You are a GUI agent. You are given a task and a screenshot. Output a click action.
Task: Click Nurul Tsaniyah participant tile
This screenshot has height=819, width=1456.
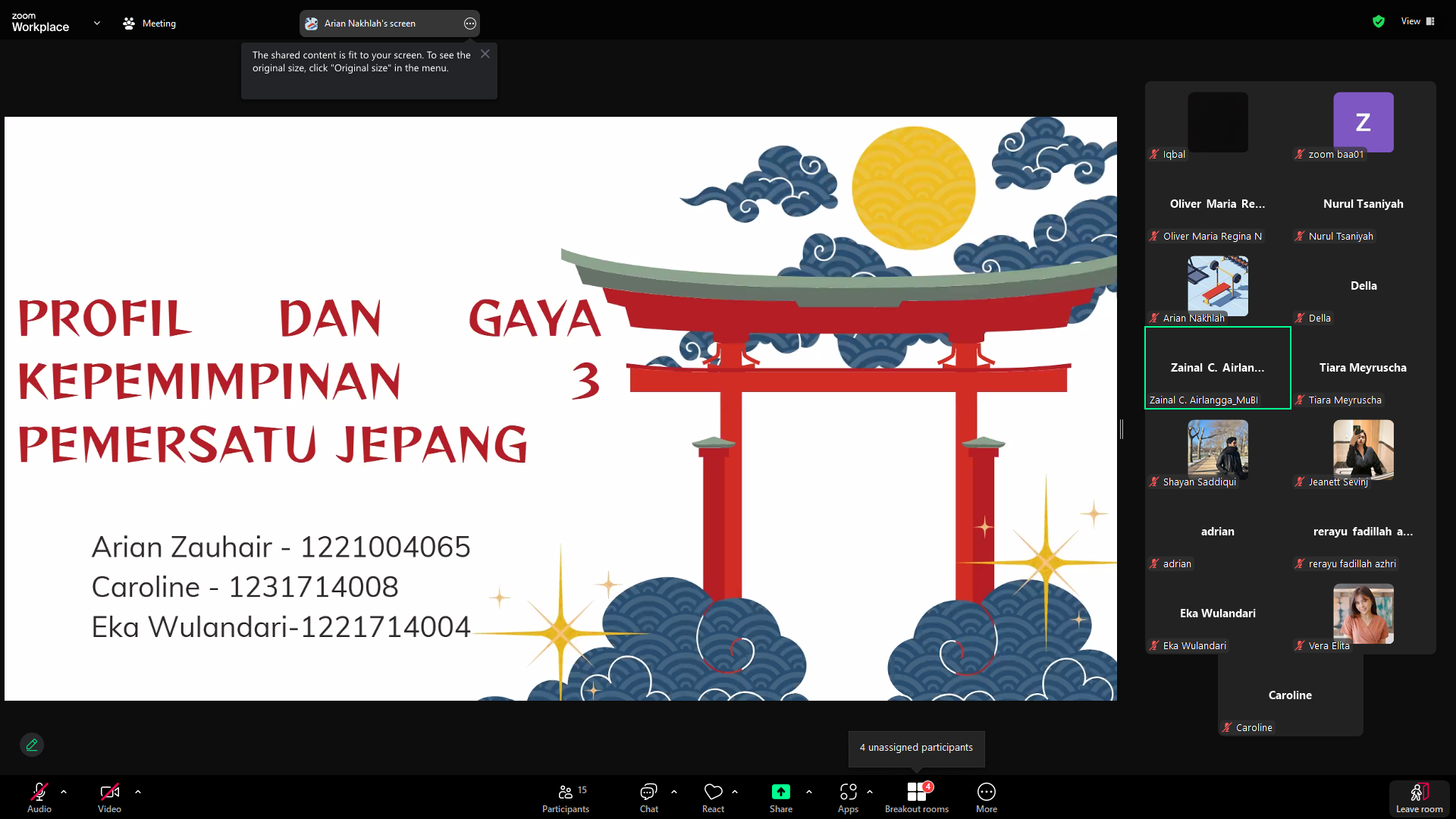click(x=1363, y=205)
